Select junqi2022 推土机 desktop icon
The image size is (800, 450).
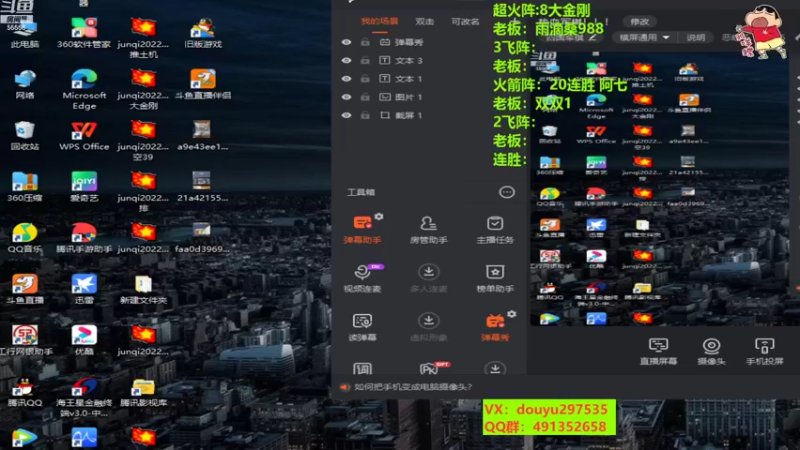pos(143,38)
